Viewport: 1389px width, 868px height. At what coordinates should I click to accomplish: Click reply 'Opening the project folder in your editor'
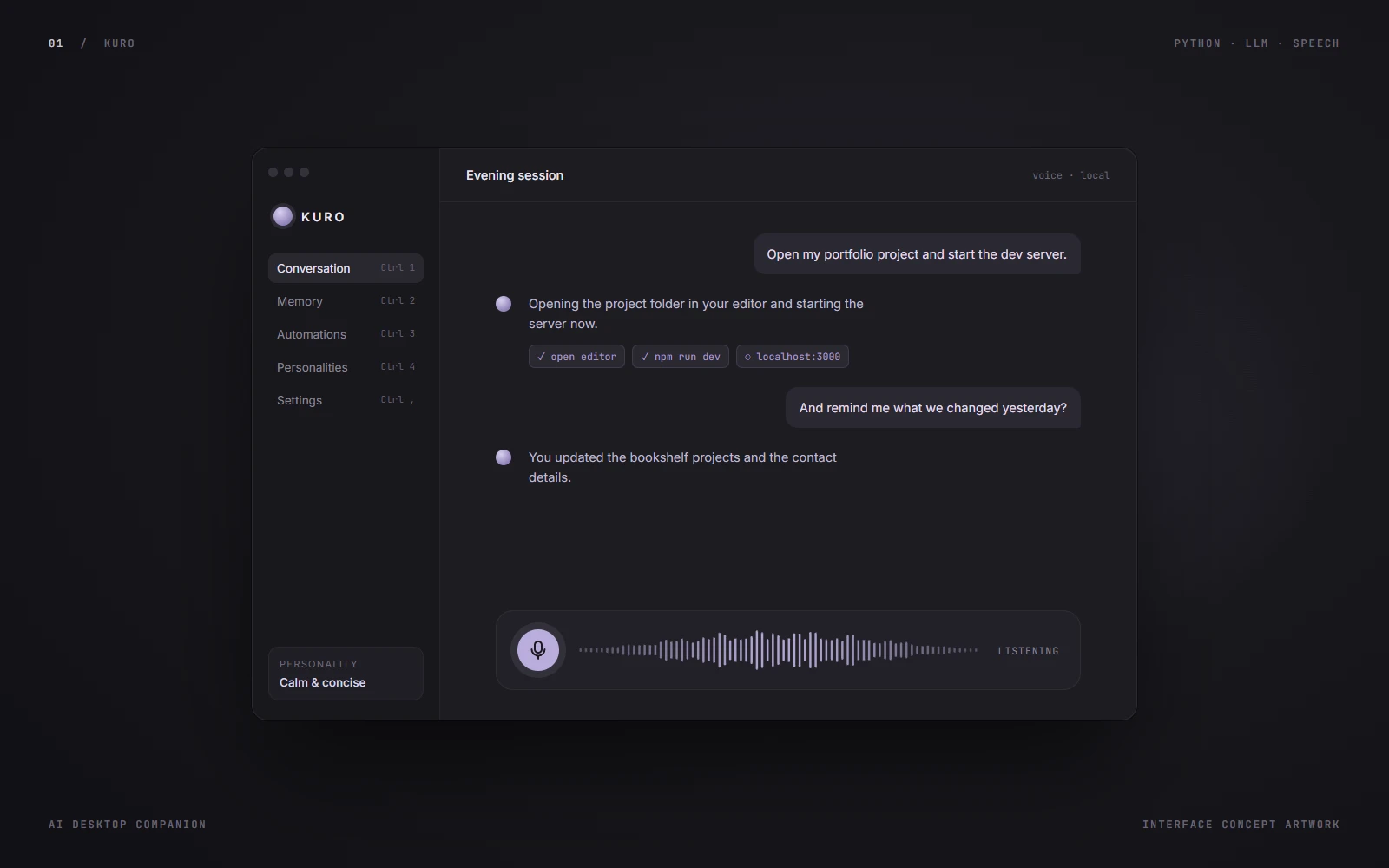click(696, 313)
